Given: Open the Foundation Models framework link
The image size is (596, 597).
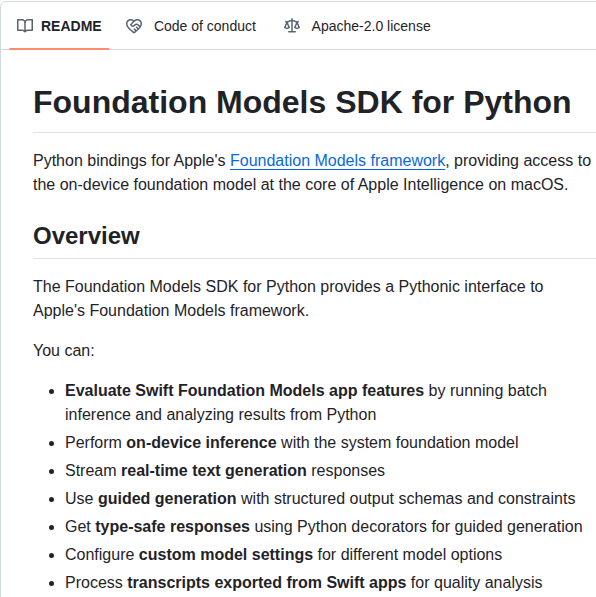Looking at the screenshot, I should [x=337, y=161].
